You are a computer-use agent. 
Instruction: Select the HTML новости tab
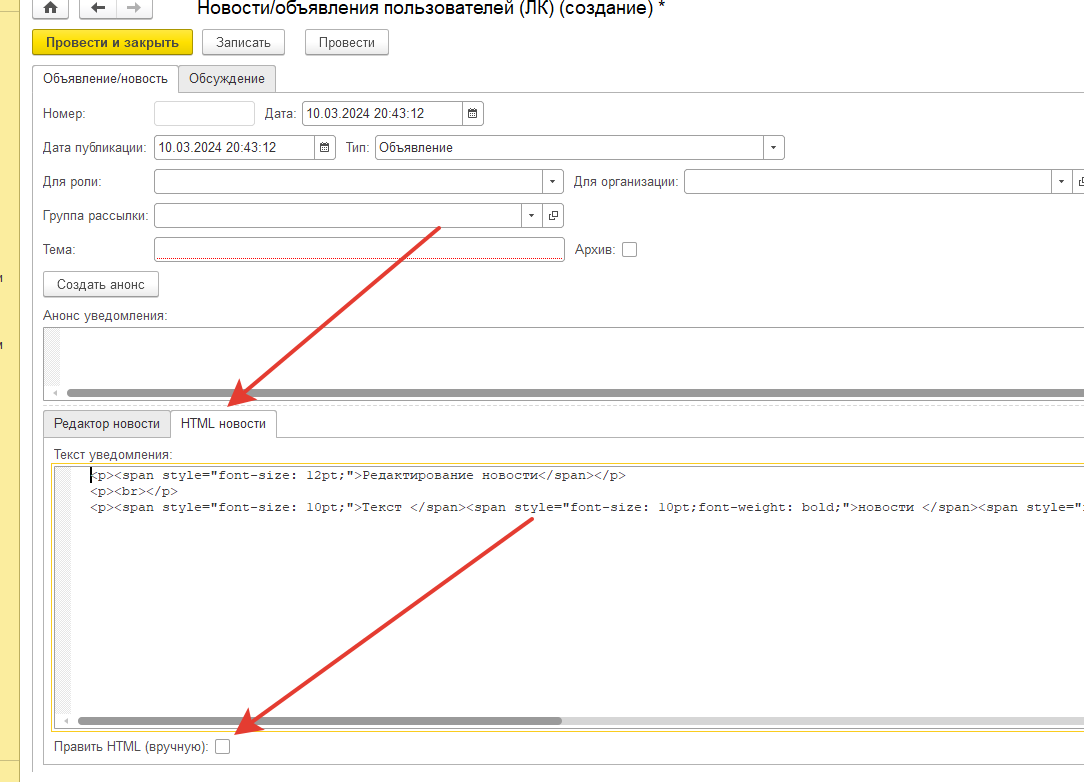(x=223, y=424)
